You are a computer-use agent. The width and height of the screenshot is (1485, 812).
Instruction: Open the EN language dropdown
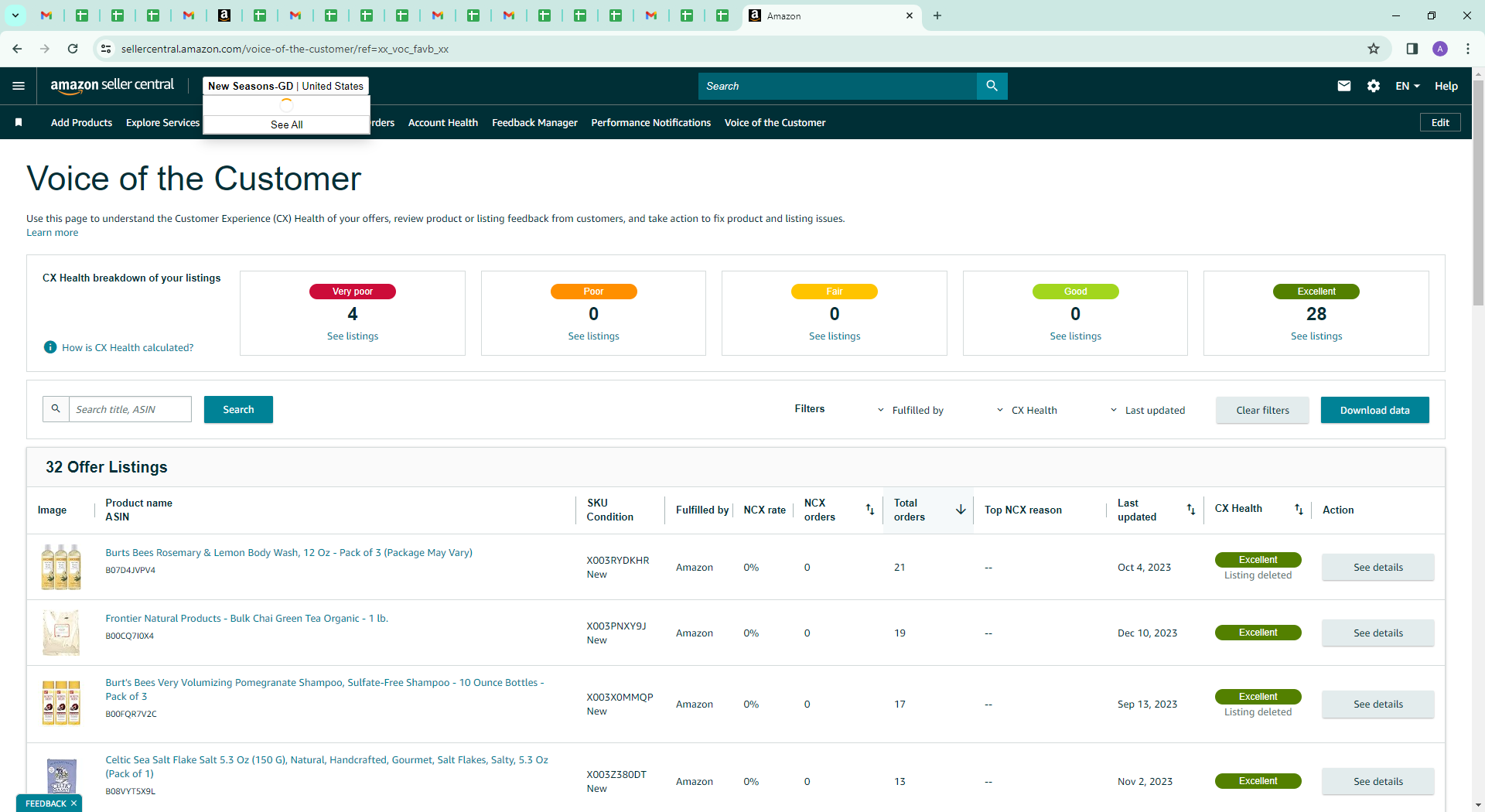coord(1407,86)
